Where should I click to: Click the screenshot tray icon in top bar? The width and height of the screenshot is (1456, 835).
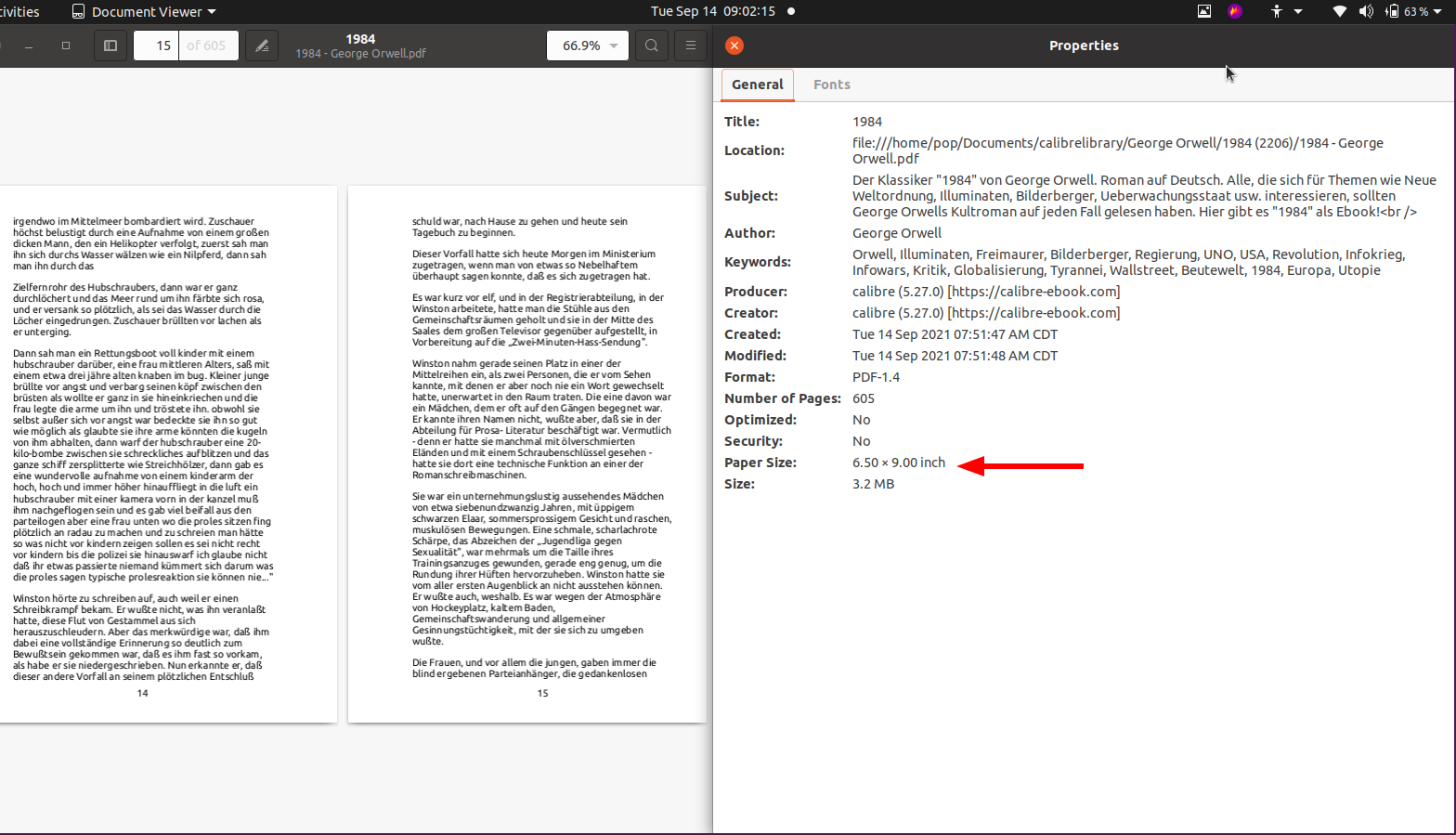pyautogui.click(x=1204, y=11)
